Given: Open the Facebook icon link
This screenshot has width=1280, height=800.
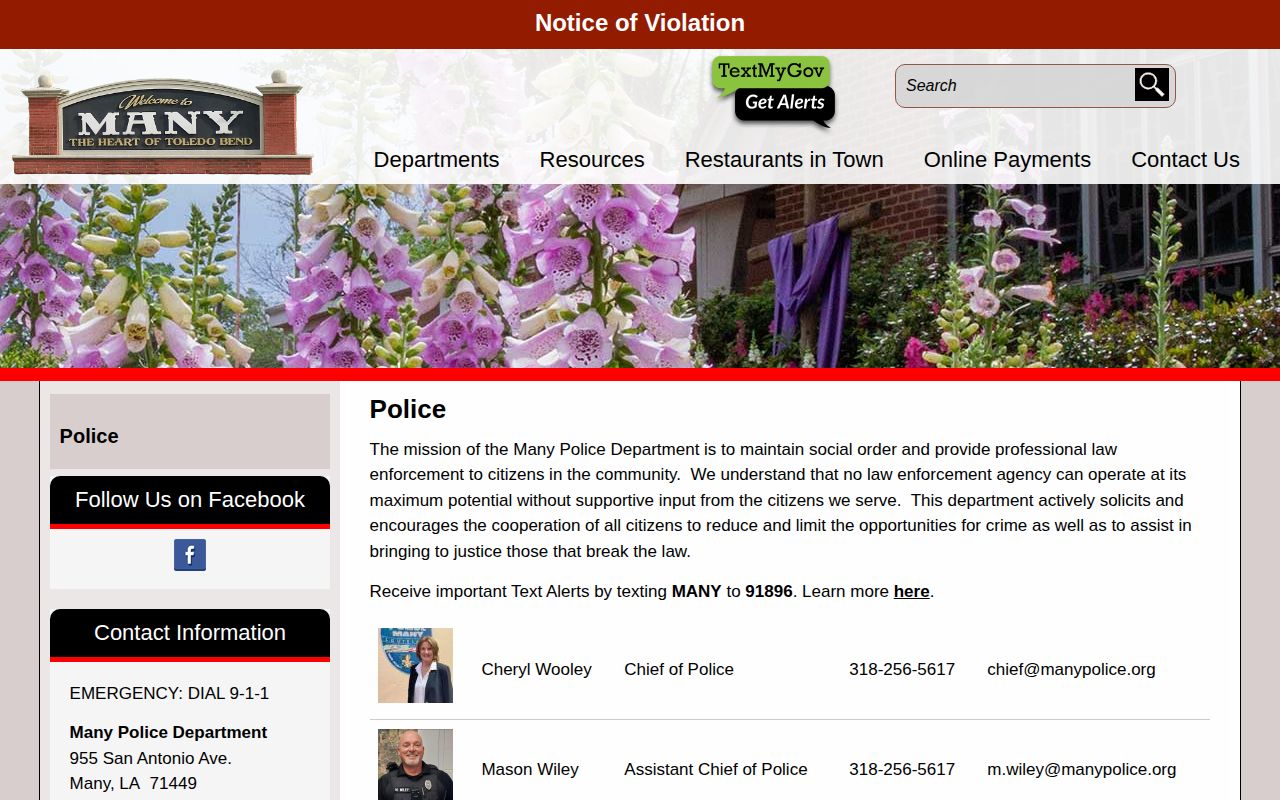Looking at the screenshot, I should point(190,555).
